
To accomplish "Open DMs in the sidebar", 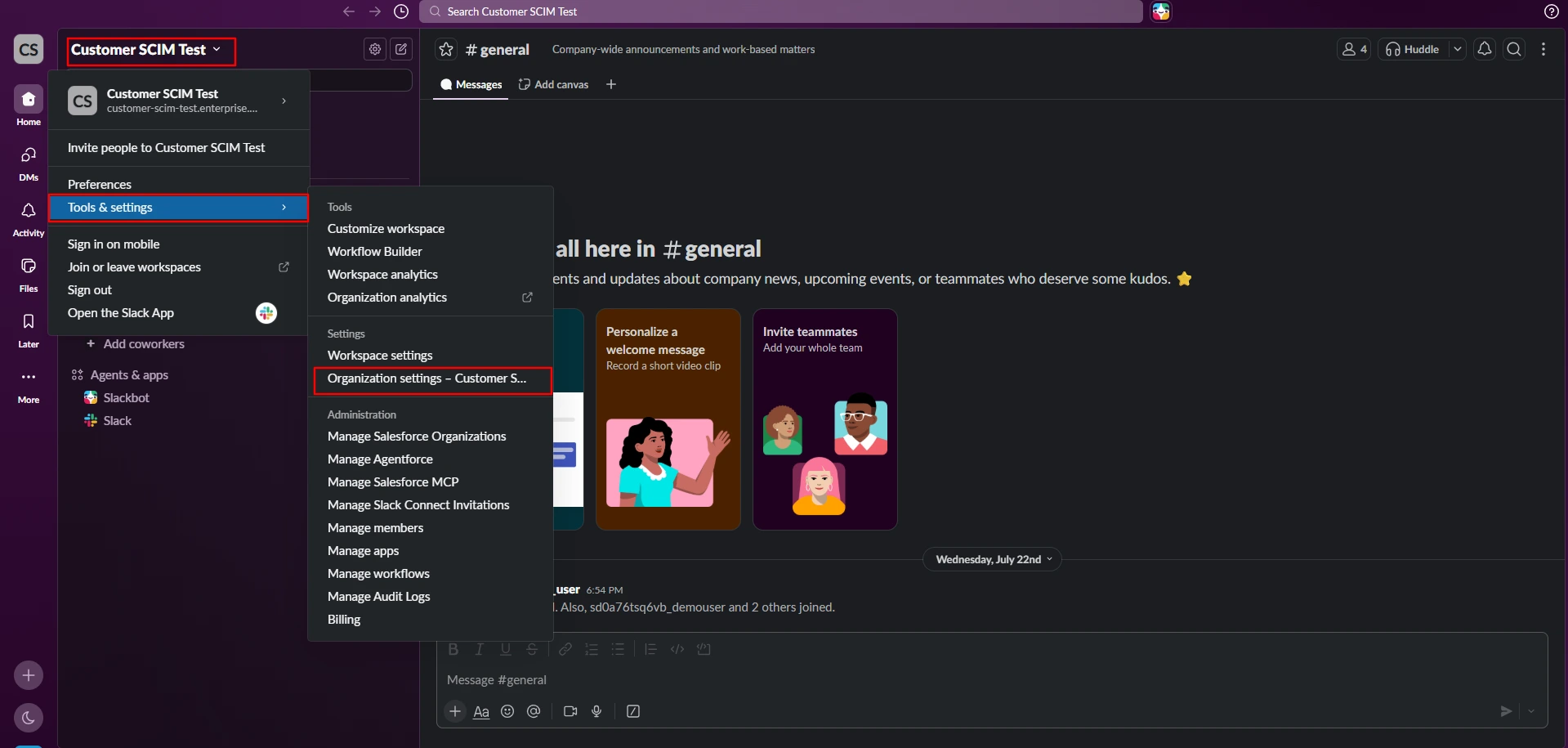I will click(29, 162).
